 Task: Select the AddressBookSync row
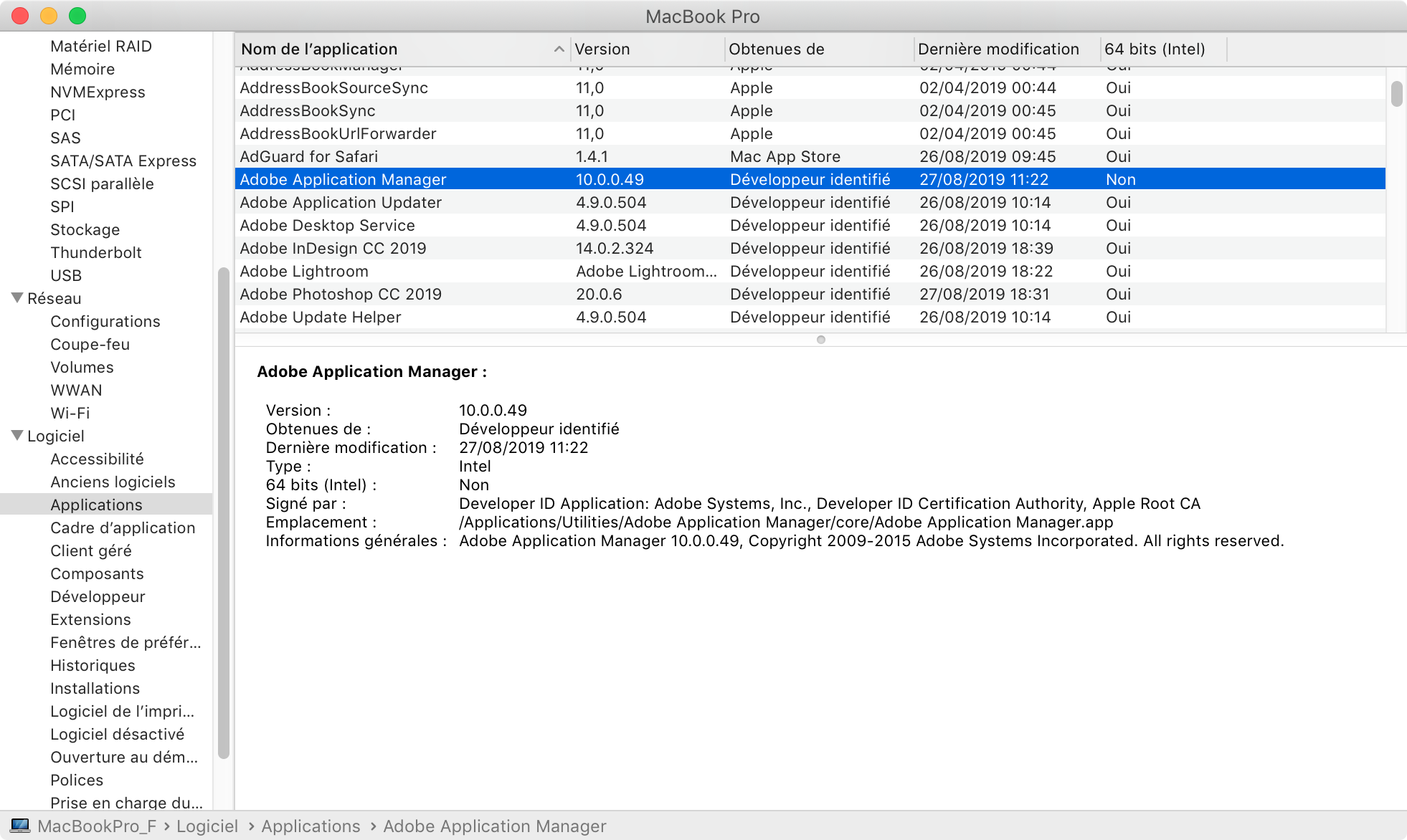click(x=810, y=110)
